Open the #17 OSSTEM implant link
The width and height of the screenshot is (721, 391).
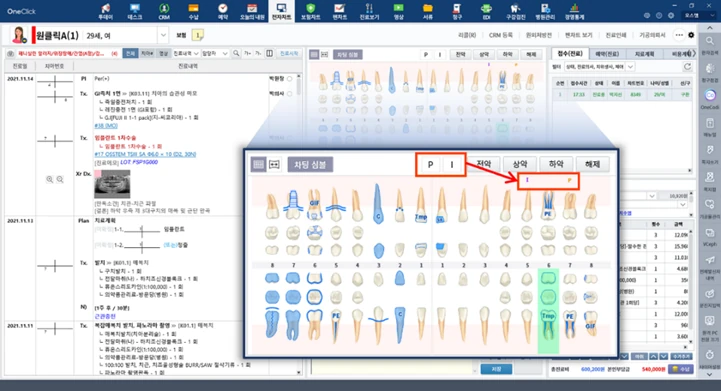145,154
